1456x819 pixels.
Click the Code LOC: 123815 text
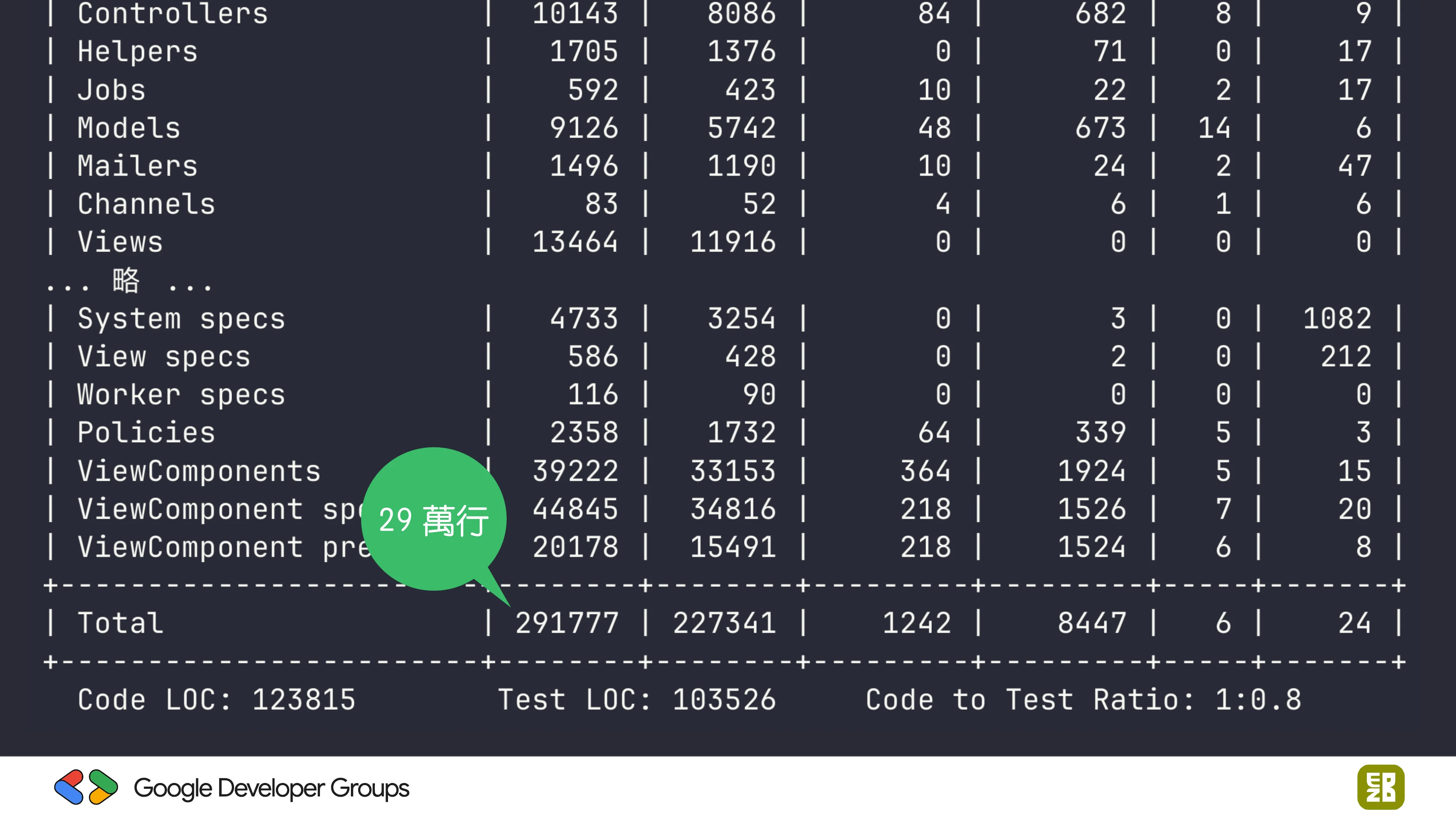coord(217,700)
